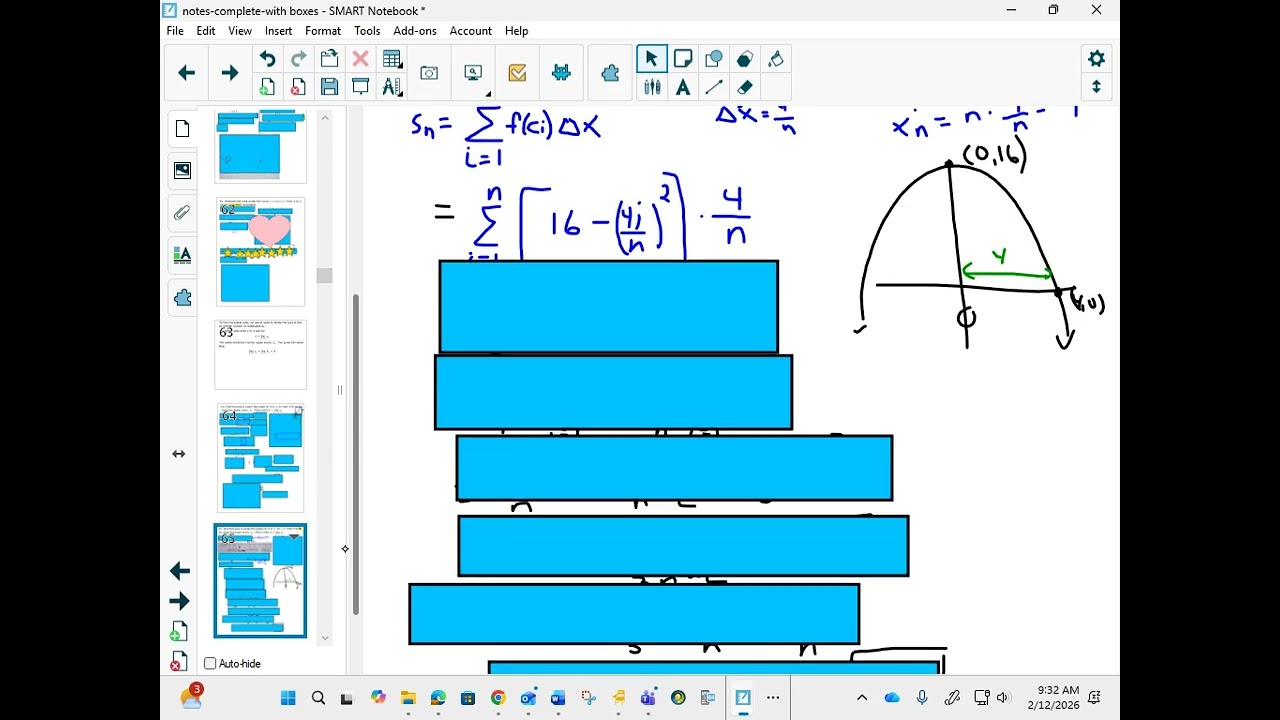Select the Fill paint bucket tool

[776, 59]
